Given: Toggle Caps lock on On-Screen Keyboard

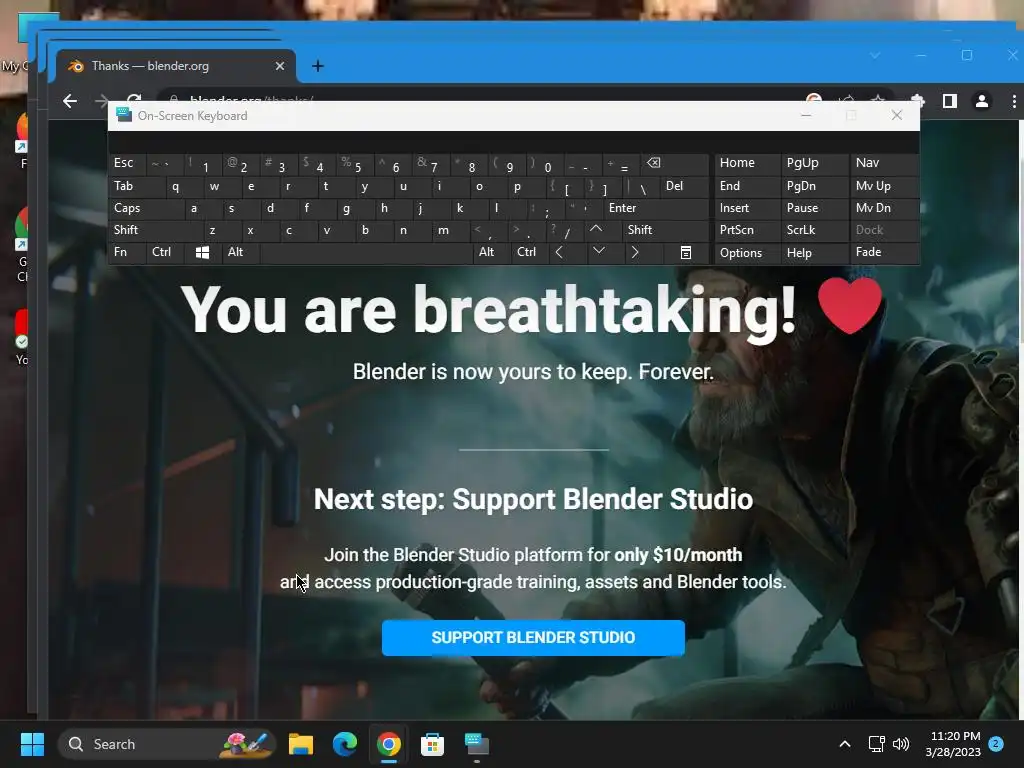Looking at the screenshot, I should pos(146,208).
